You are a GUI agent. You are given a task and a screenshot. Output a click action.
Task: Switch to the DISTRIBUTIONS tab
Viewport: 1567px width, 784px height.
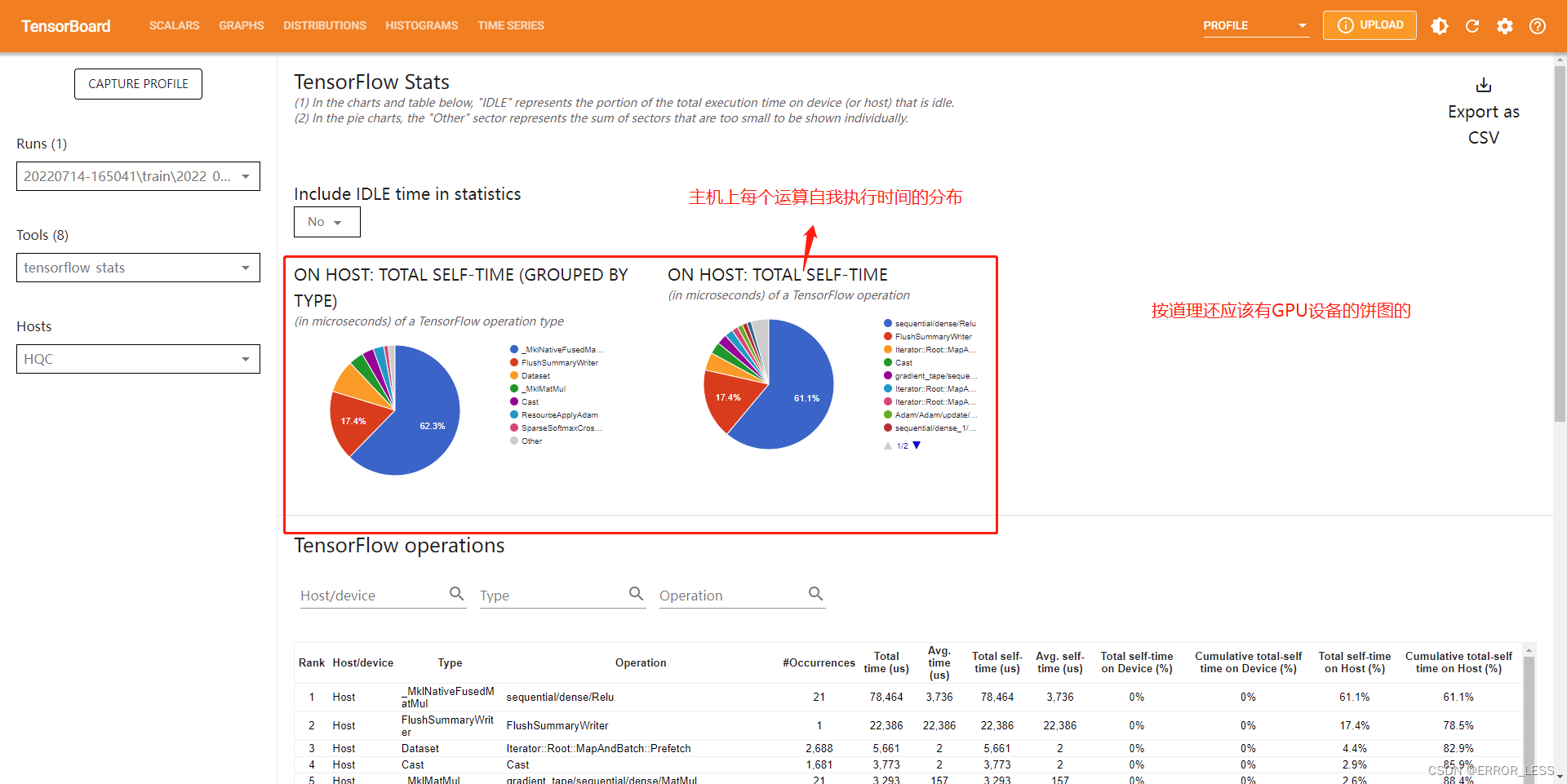point(325,26)
